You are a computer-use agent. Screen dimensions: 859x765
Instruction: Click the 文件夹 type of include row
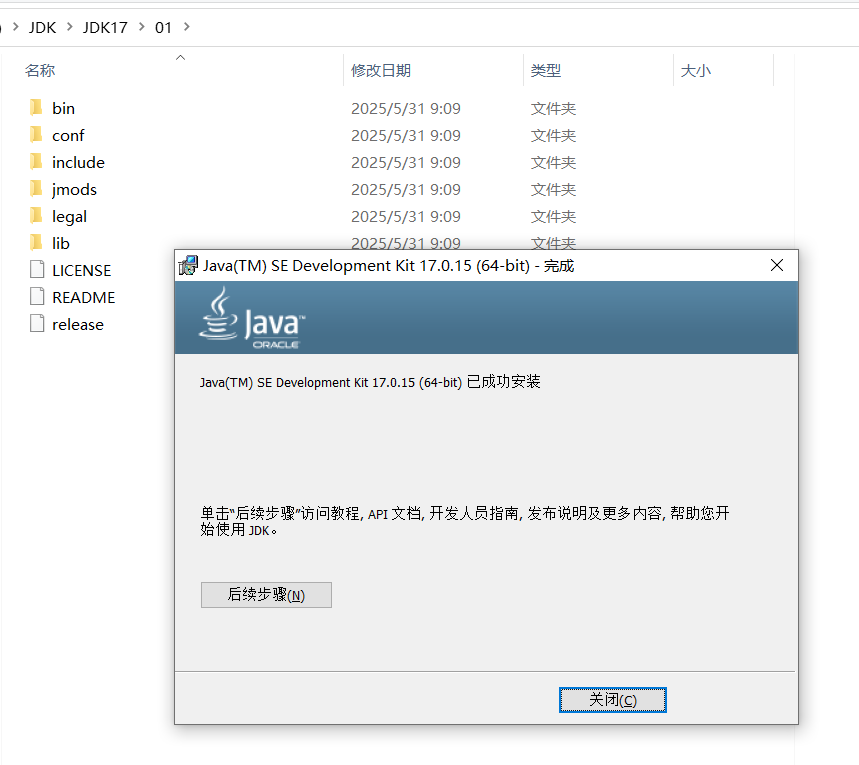pyautogui.click(x=553, y=162)
